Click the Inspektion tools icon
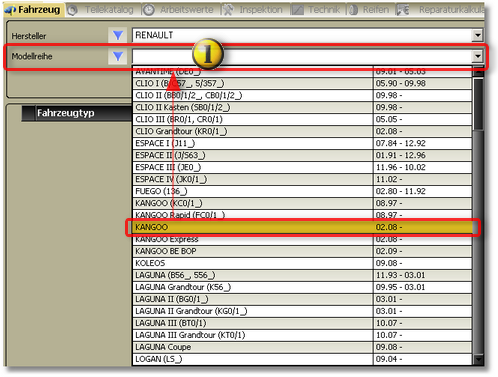498x377 pixels. tap(228, 10)
